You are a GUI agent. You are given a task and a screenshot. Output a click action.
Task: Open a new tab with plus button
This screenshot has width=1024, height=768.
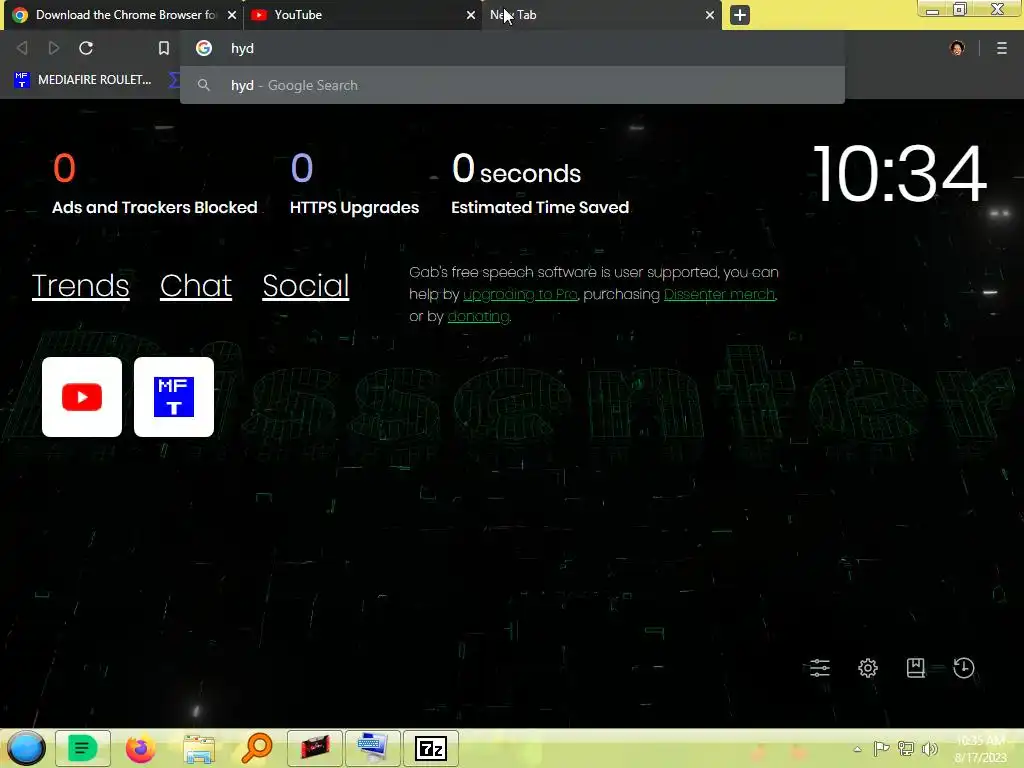[739, 15]
